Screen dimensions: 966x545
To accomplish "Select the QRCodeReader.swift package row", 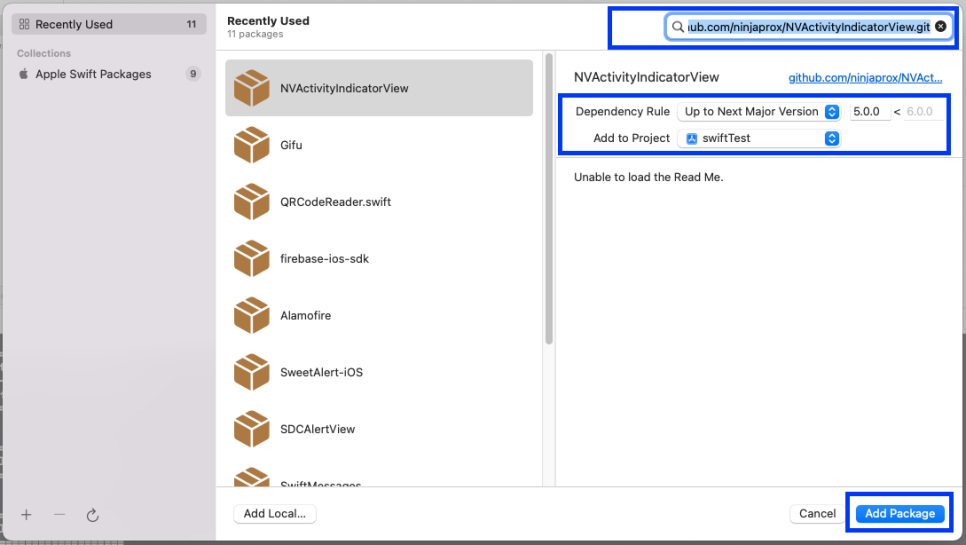I will click(x=379, y=201).
